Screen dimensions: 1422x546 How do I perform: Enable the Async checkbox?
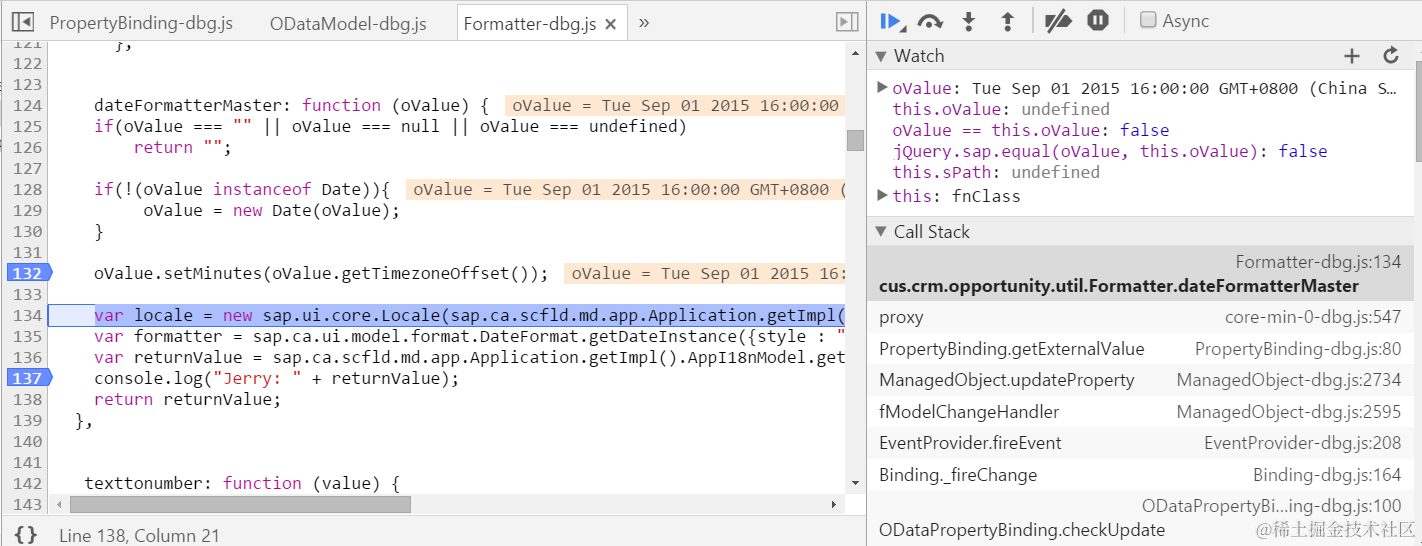click(1149, 20)
